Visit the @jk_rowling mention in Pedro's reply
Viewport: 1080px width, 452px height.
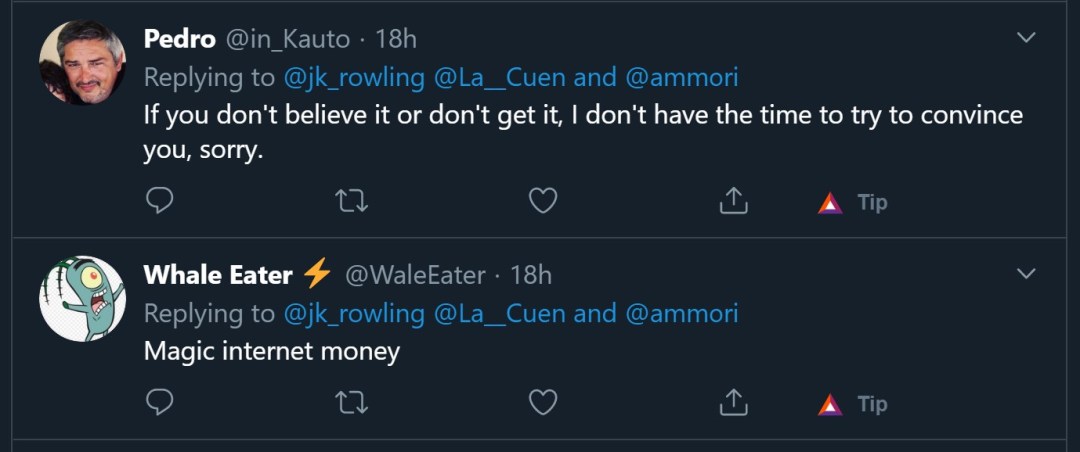tap(354, 77)
